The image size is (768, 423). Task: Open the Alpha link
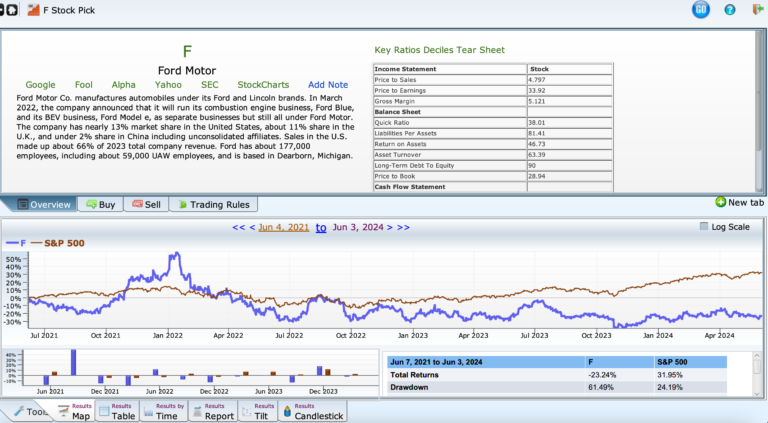[x=123, y=85]
